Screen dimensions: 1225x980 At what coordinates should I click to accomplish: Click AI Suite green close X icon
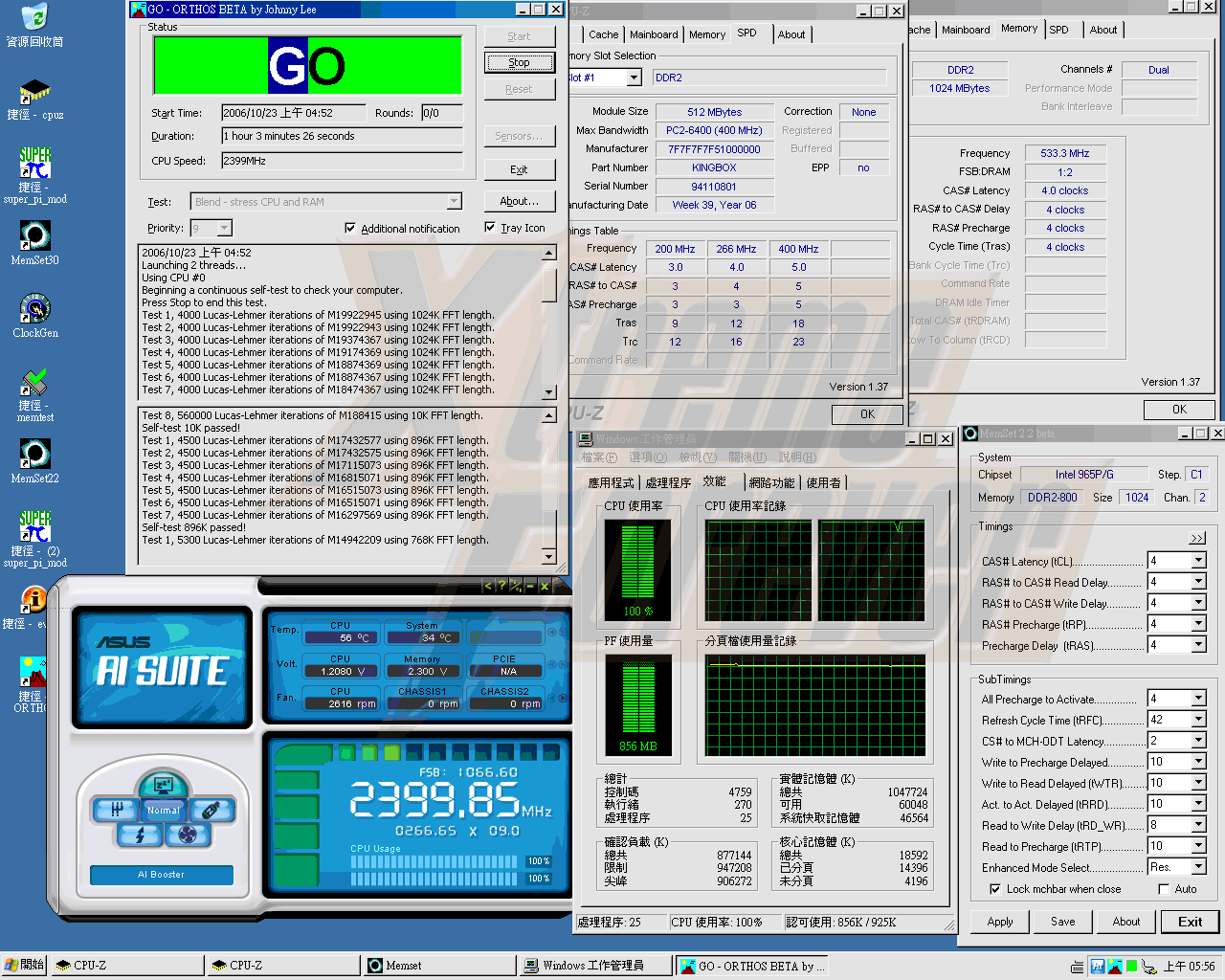545,586
